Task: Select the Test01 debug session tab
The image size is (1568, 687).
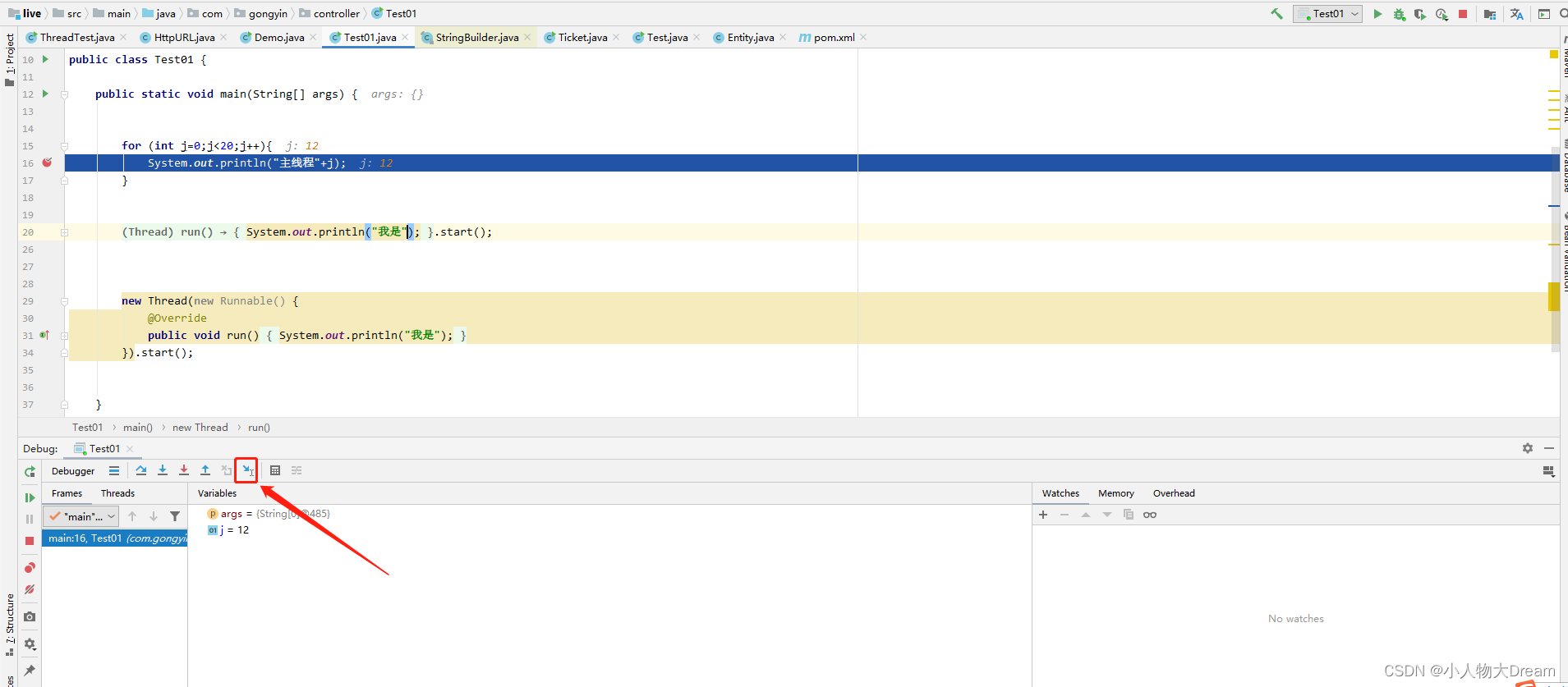Action: (x=104, y=449)
